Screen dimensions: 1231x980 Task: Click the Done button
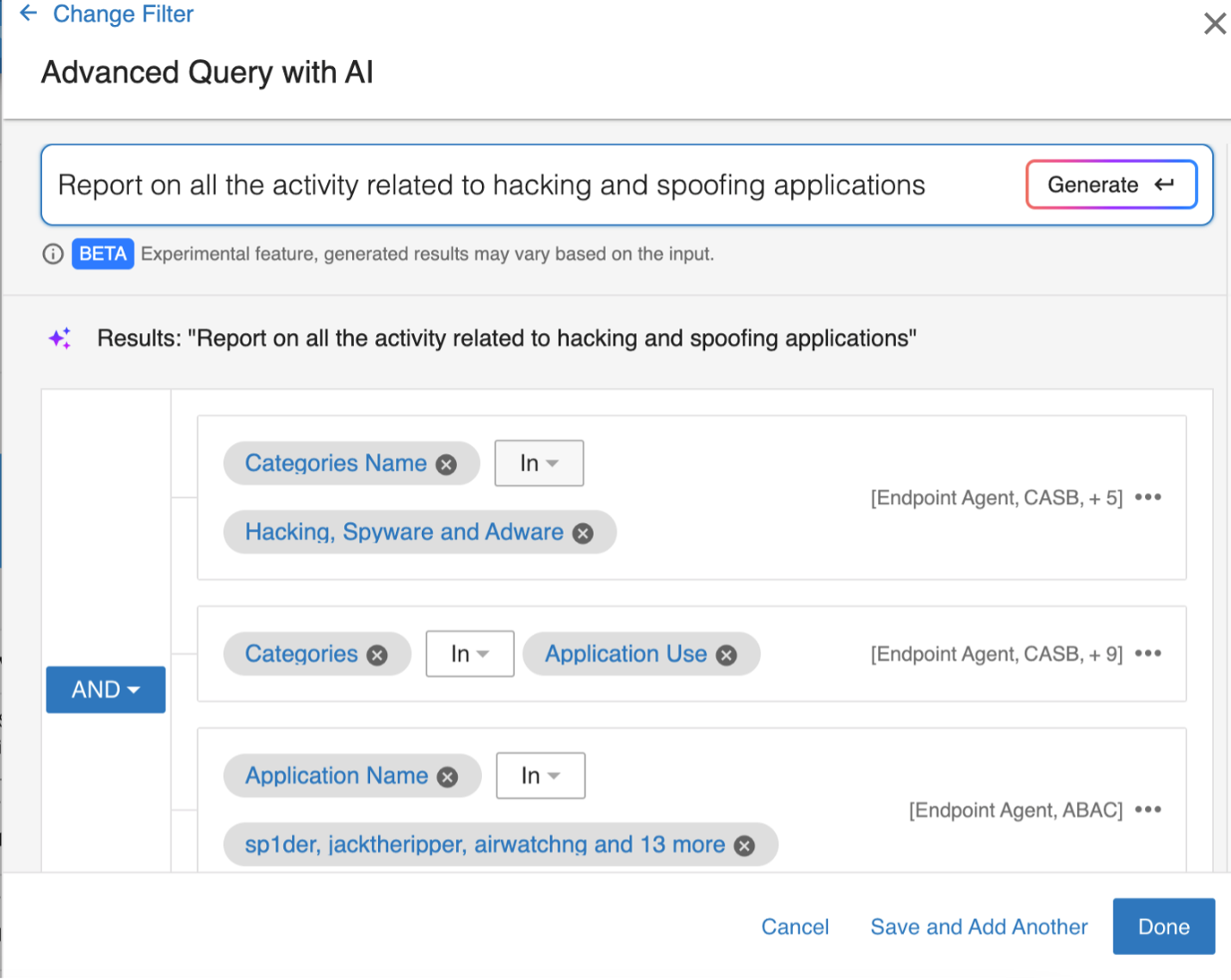1163,927
